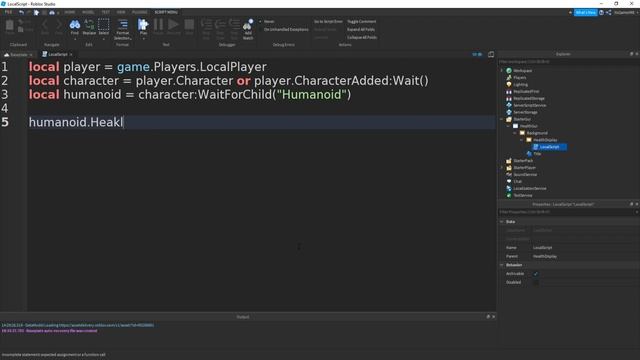Select TestService in Explorer
The image size is (640, 360).
[522, 195]
